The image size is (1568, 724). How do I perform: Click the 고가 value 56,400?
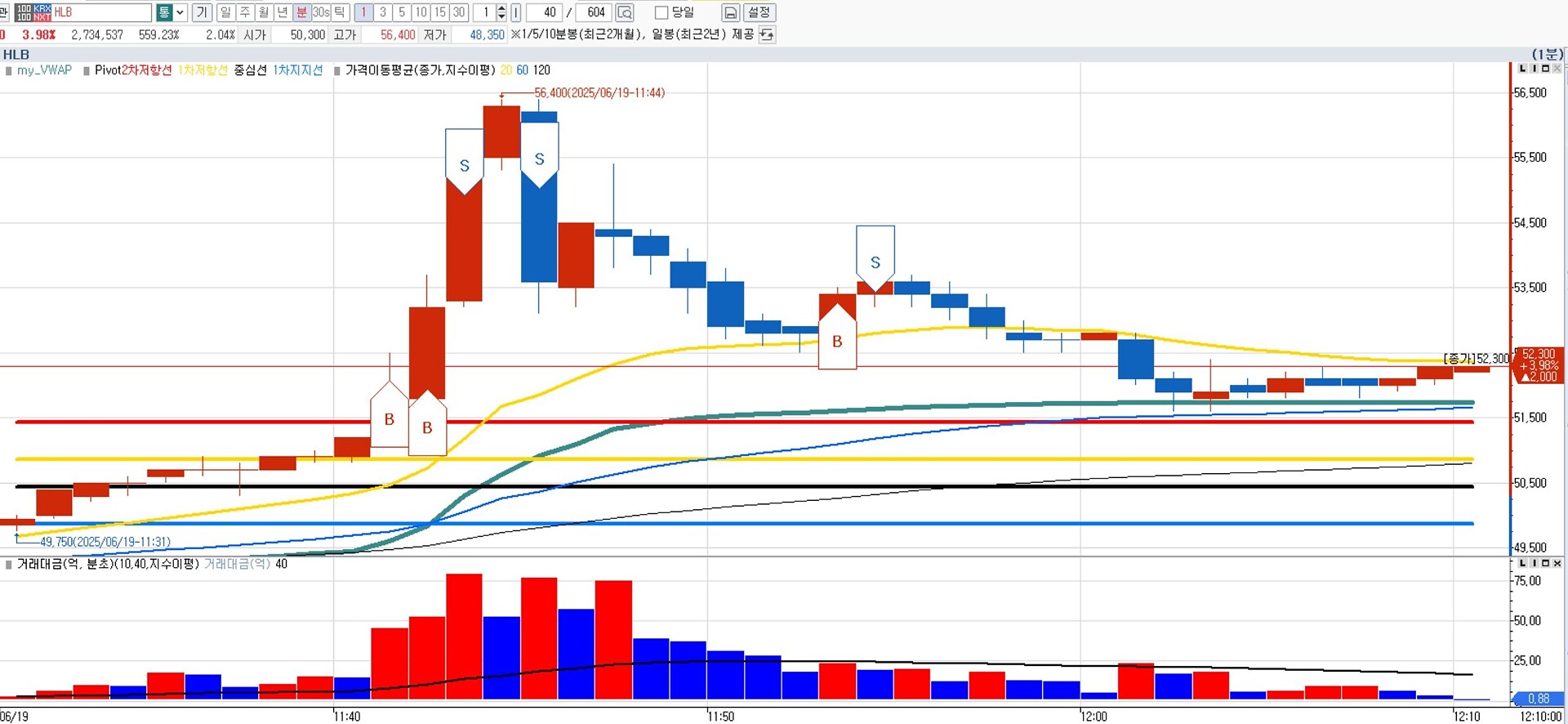pos(398,34)
